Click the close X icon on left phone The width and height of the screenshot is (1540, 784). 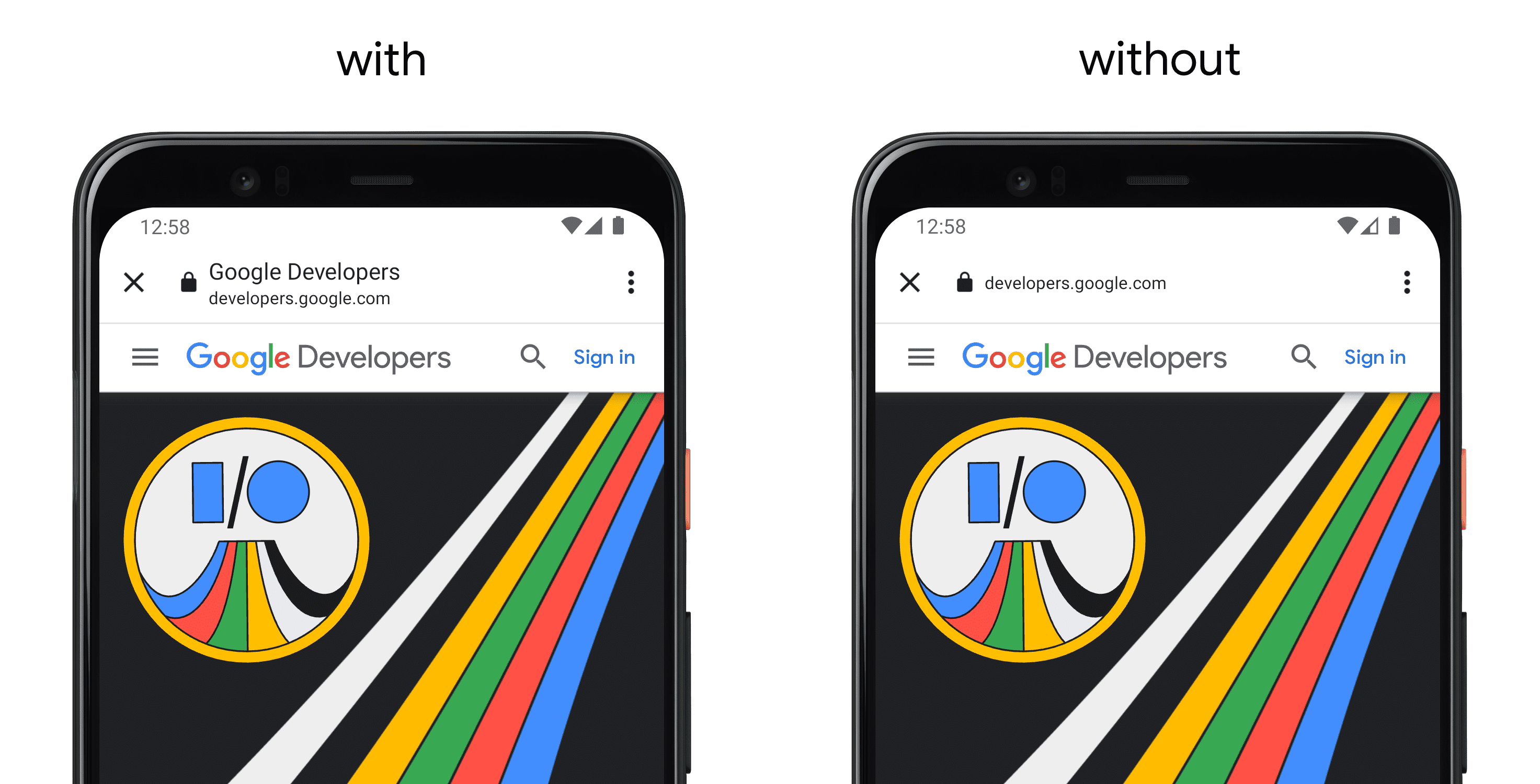pyautogui.click(x=135, y=283)
